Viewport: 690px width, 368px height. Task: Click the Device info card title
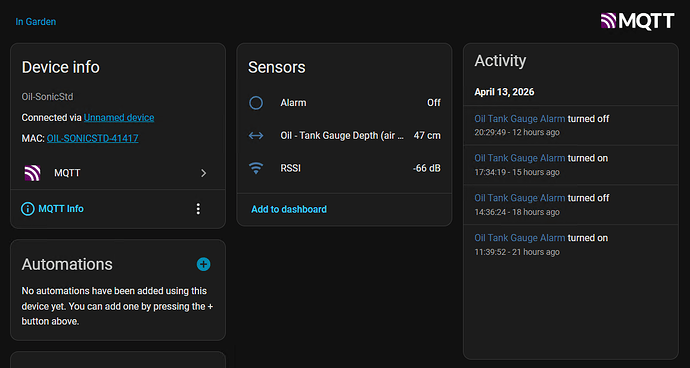click(61, 67)
